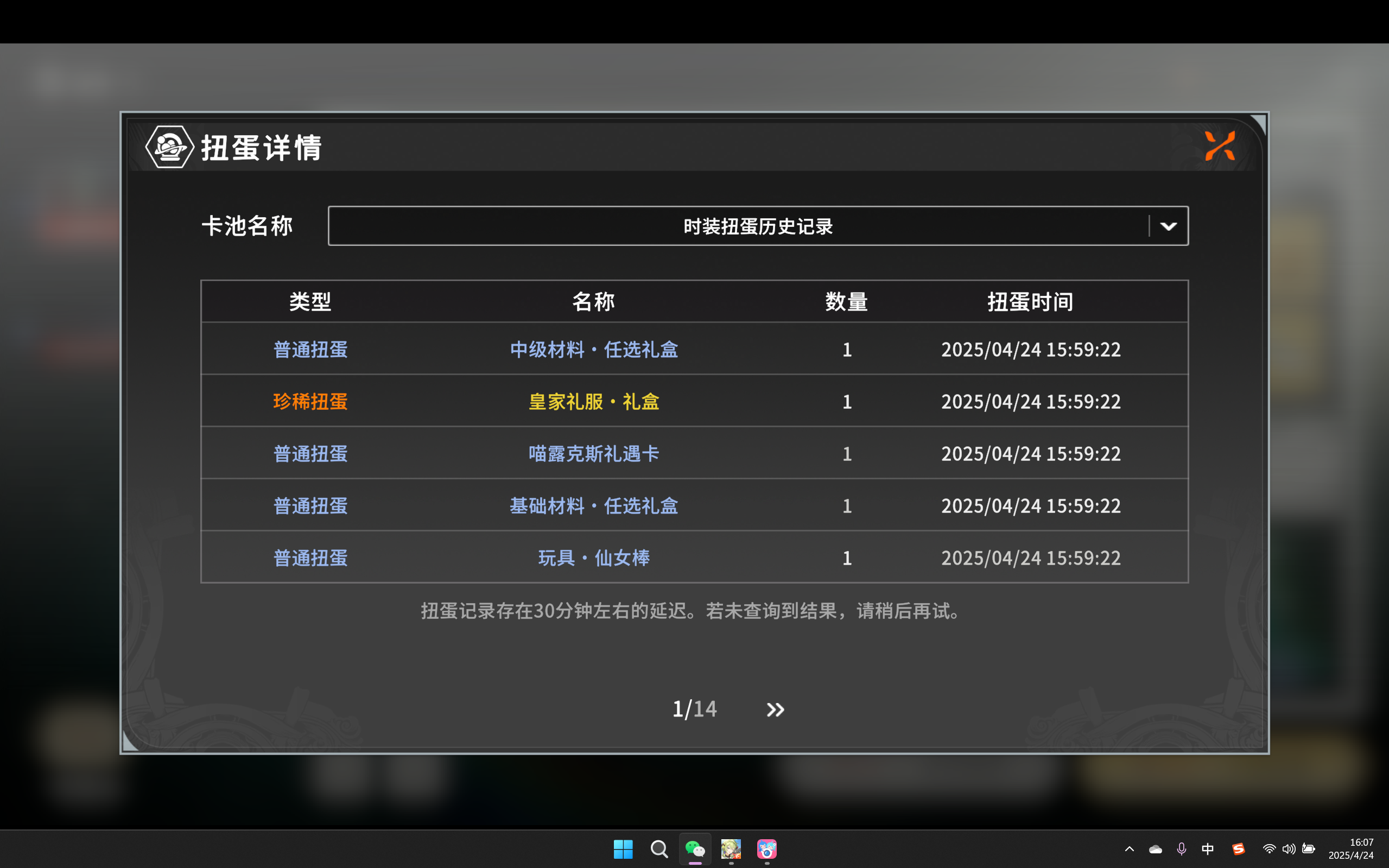Screen dimensions: 1389x868
Task: Close the 扭蛋详情 dialog with orange X
Action: (x=1220, y=146)
